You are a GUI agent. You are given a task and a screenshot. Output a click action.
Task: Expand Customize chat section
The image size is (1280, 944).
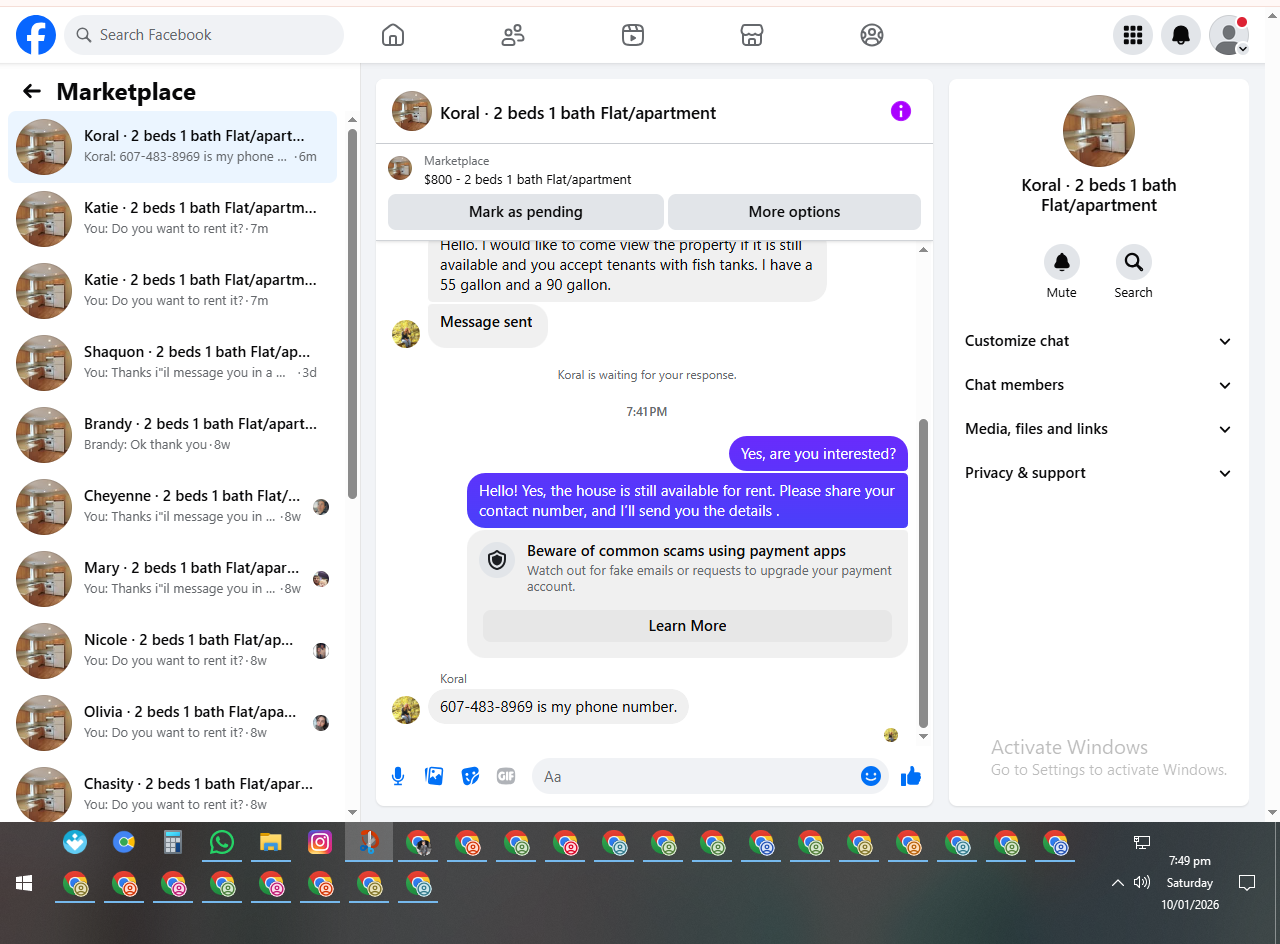click(x=1098, y=341)
